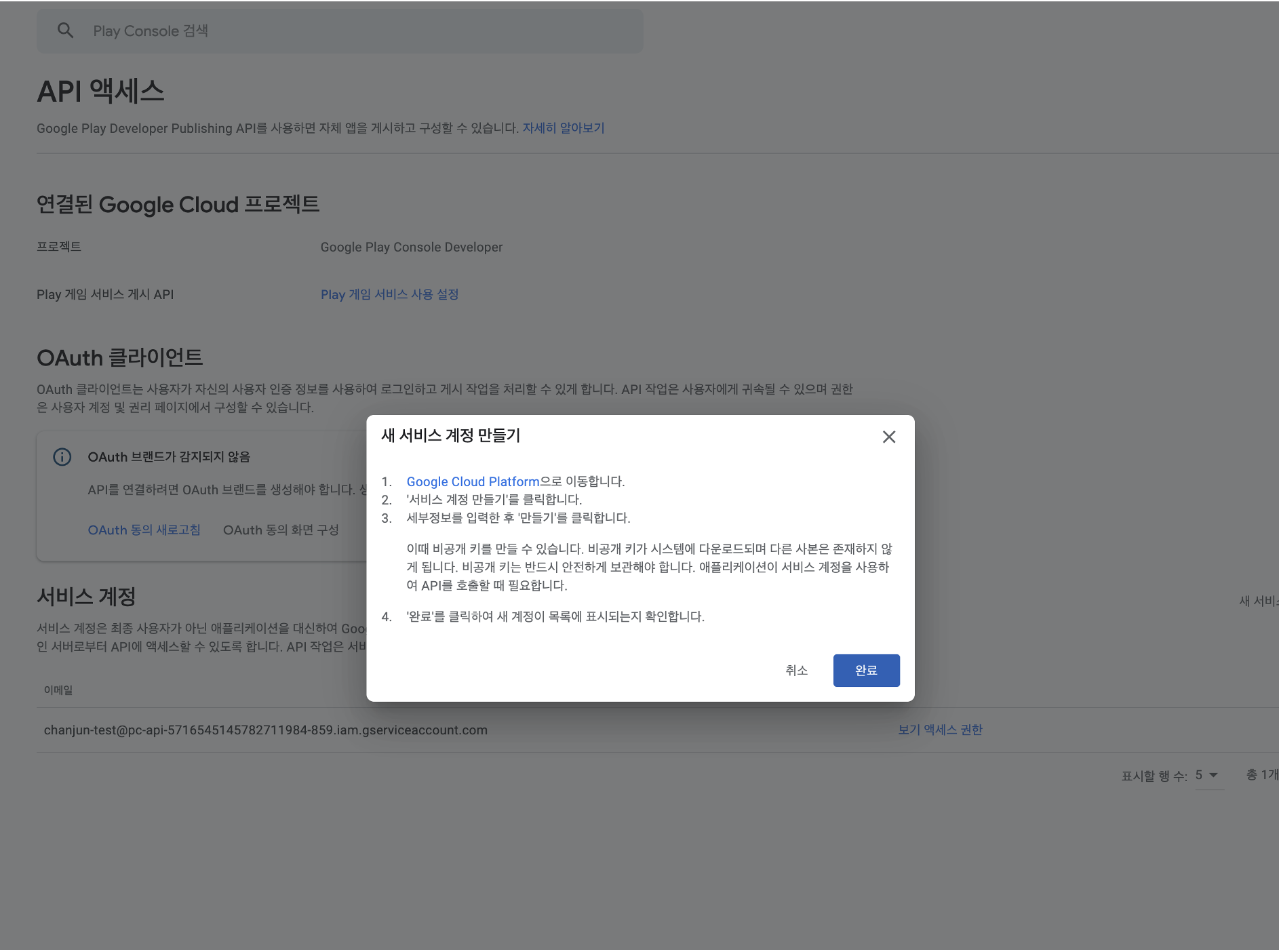Click the 새 서비스 계정 만들기 dialog title

[450, 435]
